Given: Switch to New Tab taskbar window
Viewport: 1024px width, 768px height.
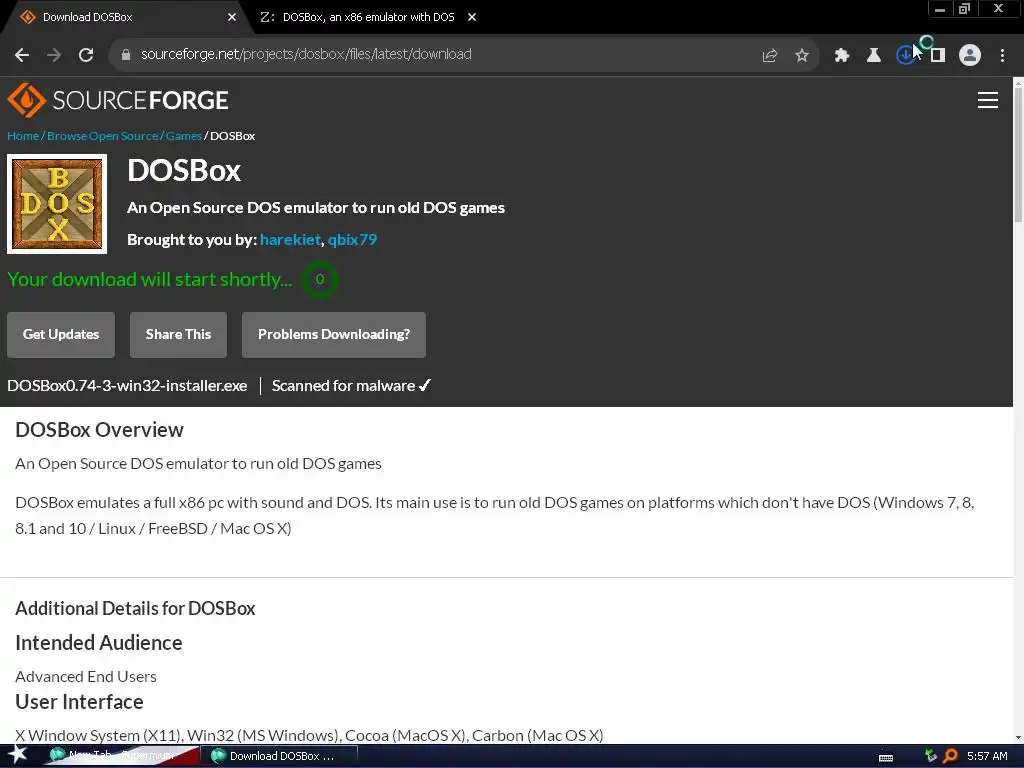Looking at the screenshot, I should (x=121, y=756).
